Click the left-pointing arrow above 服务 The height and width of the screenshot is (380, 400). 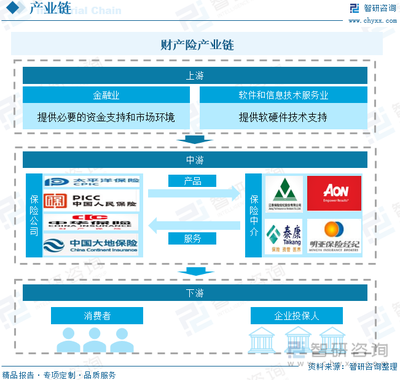point(194,226)
